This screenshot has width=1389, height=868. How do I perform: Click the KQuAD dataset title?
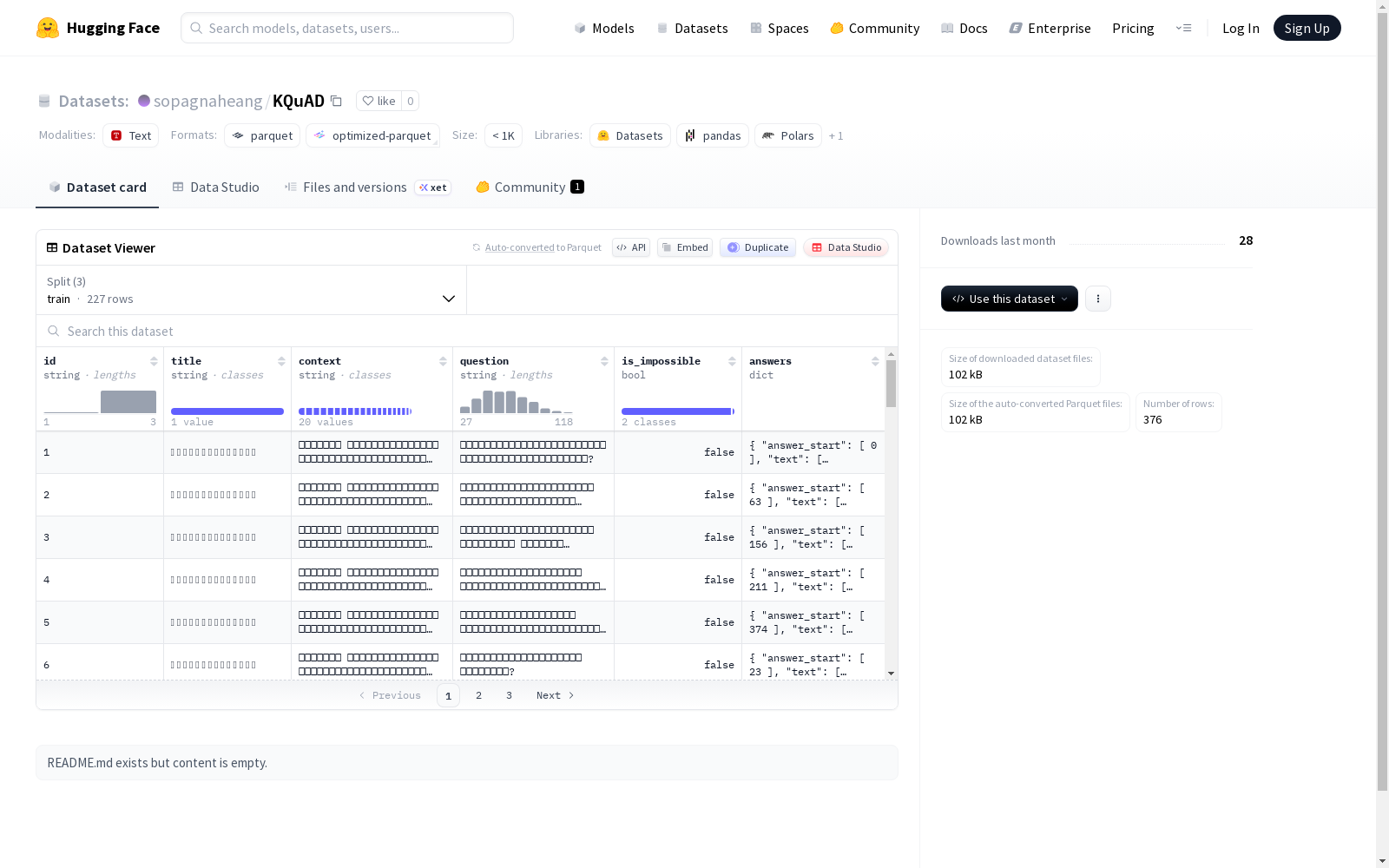pos(299,101)
